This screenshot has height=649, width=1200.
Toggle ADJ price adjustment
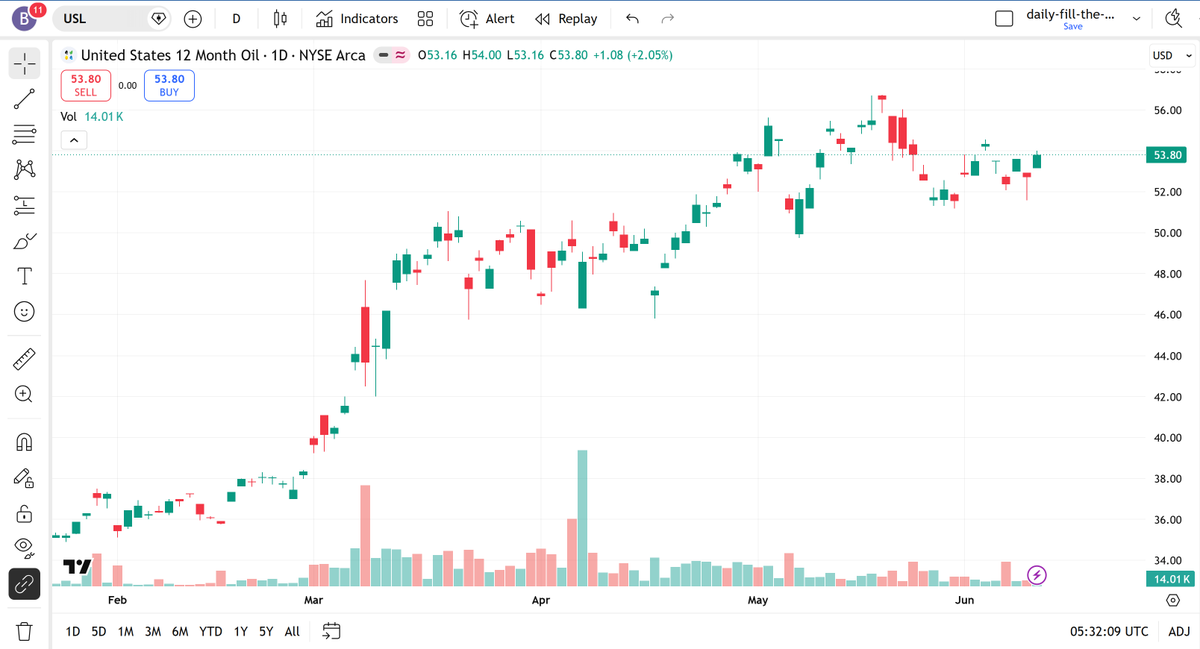[x=1179, y=631]
